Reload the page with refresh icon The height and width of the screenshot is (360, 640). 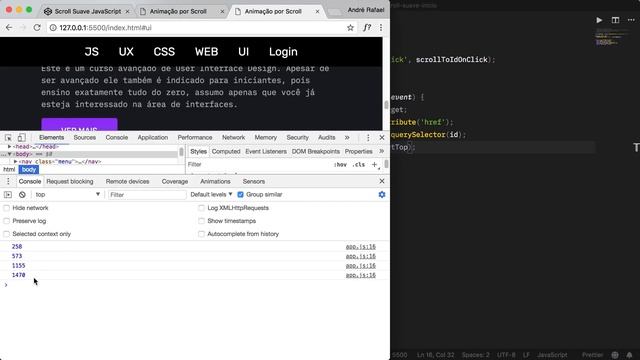tap(37, 28)
